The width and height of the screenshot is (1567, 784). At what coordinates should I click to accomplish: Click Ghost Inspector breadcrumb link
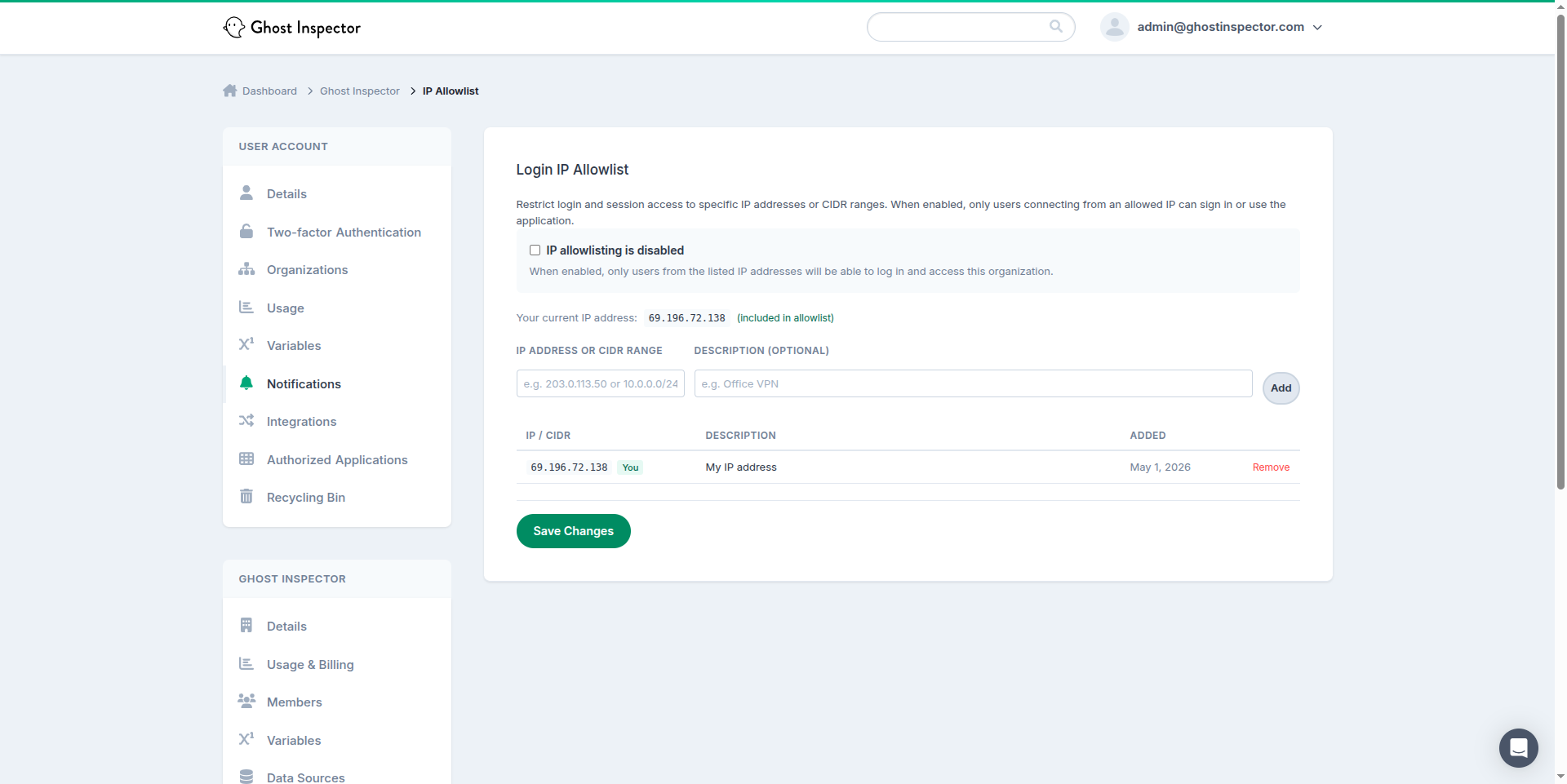click(x=360, y=91)
